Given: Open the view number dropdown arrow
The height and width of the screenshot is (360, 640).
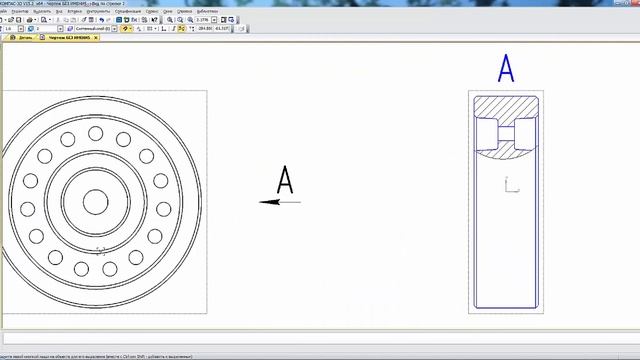Looking at the screenshot, I should click(60, 29).
